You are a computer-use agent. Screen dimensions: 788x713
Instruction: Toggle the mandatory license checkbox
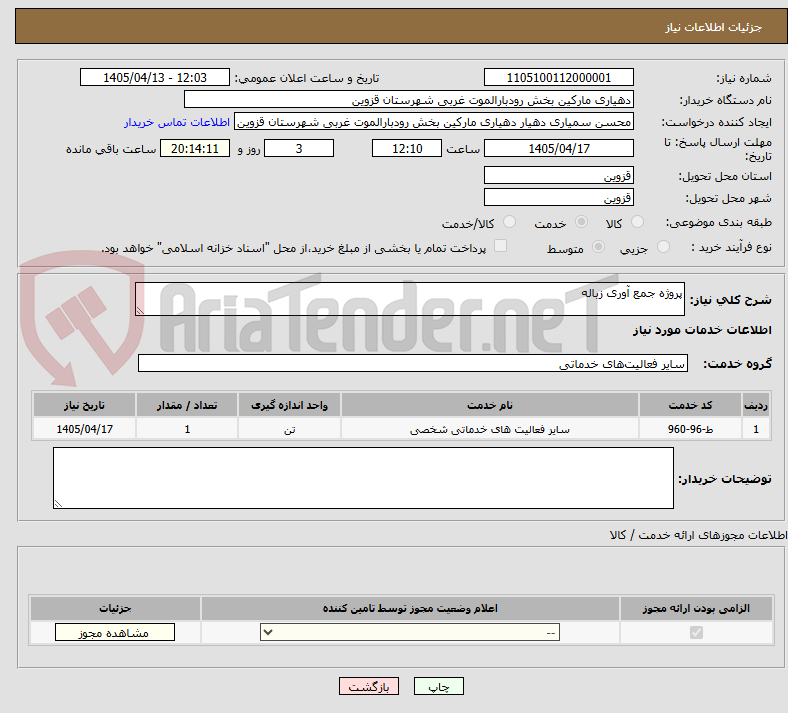[696, 632]
